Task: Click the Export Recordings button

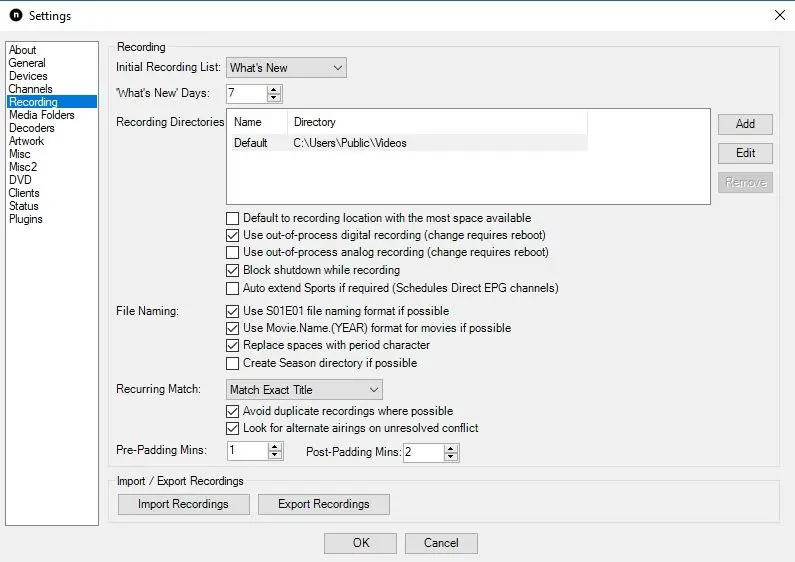Action: pyautogui.click(x=323, y=505)
